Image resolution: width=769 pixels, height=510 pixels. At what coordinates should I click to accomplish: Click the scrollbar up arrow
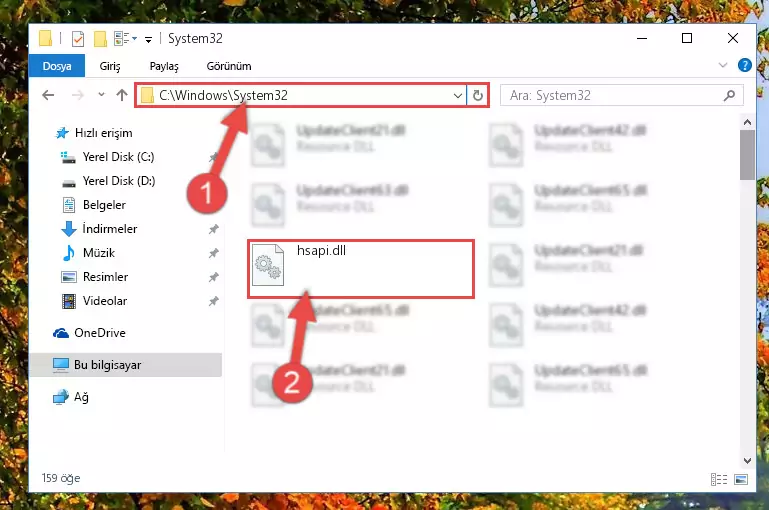point(747,122)
